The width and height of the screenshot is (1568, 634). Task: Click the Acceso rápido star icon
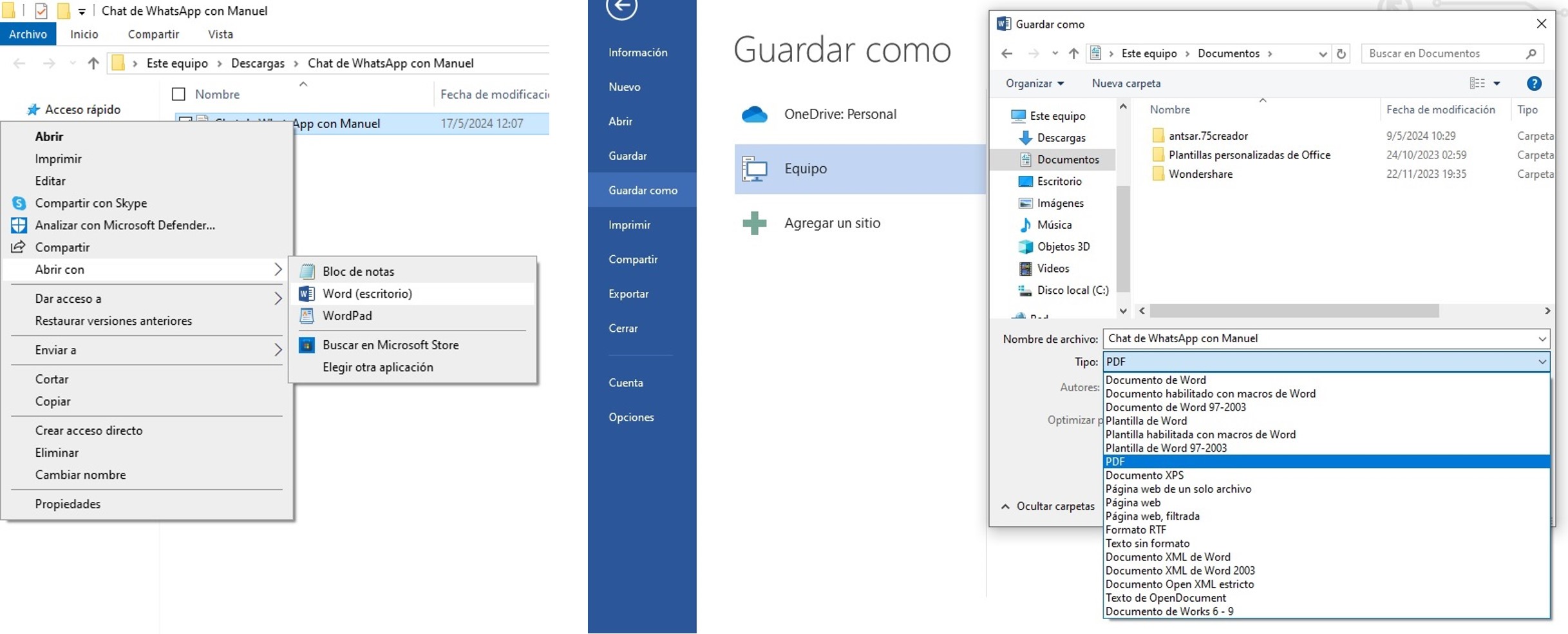click(33, 110)
